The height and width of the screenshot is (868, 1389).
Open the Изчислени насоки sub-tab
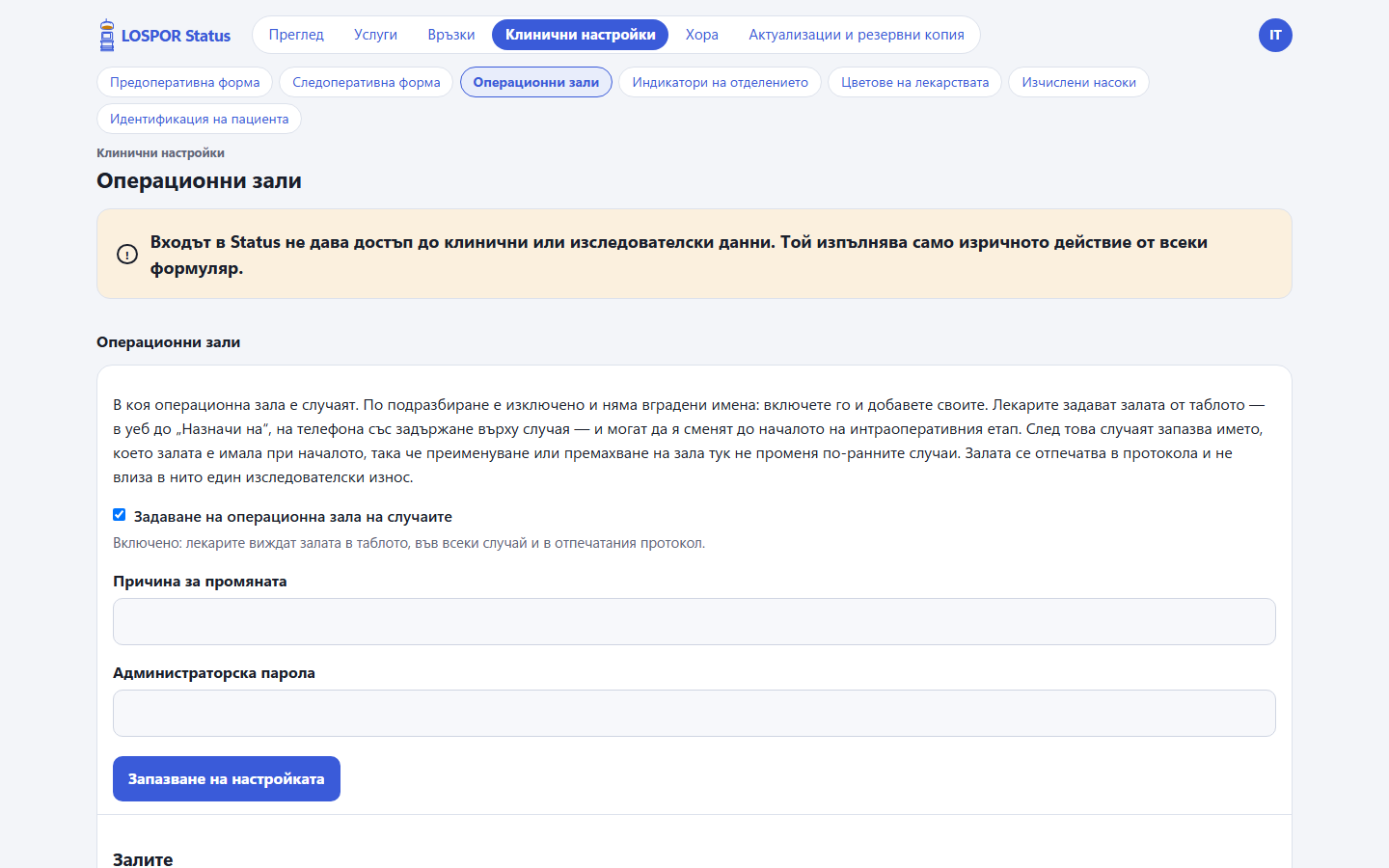pos(1079,83)
